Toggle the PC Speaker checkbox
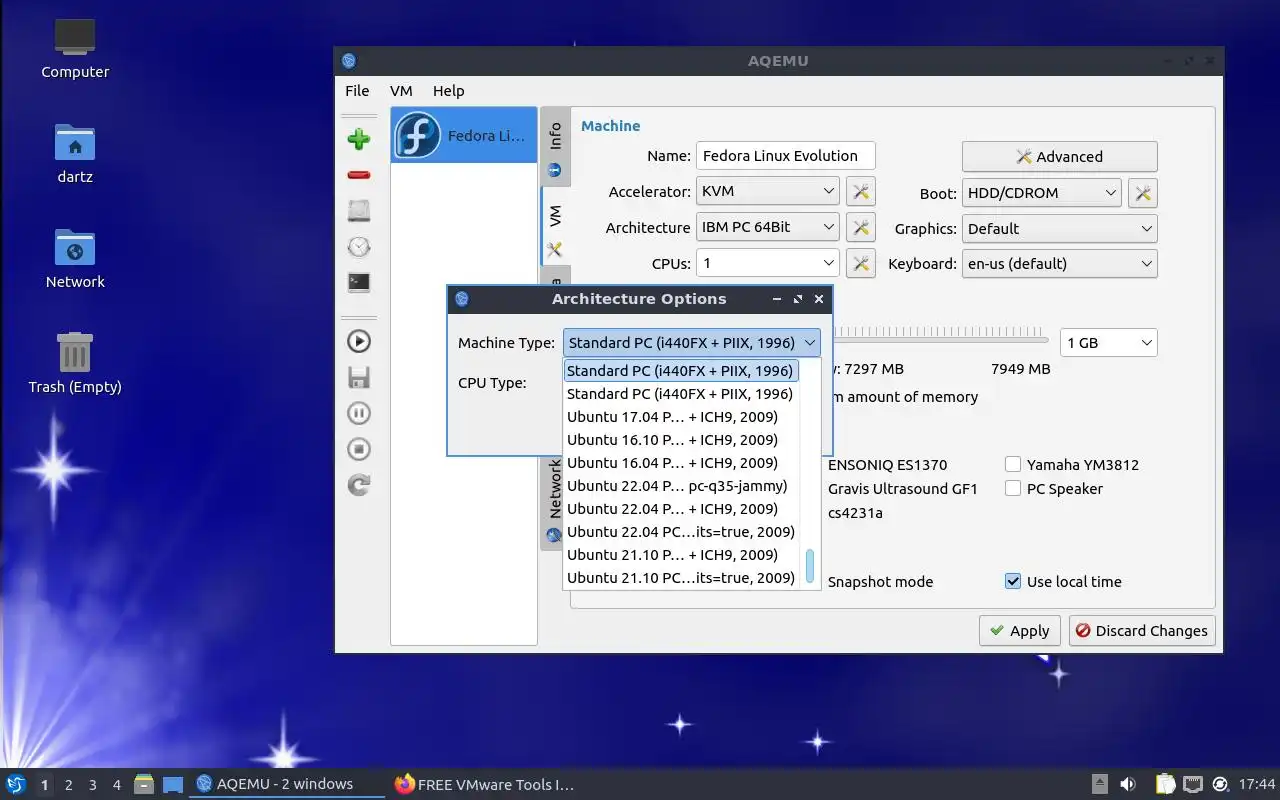This screenshot has height=800, width=1280. point(1013,489)
